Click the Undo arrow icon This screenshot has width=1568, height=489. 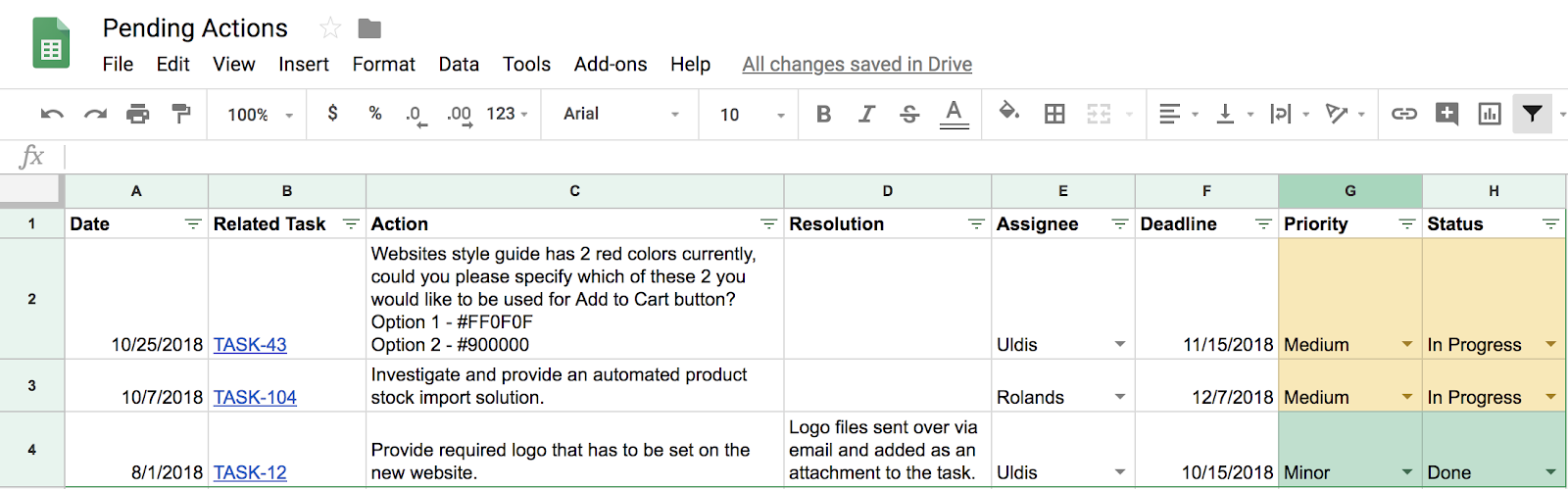52,115
